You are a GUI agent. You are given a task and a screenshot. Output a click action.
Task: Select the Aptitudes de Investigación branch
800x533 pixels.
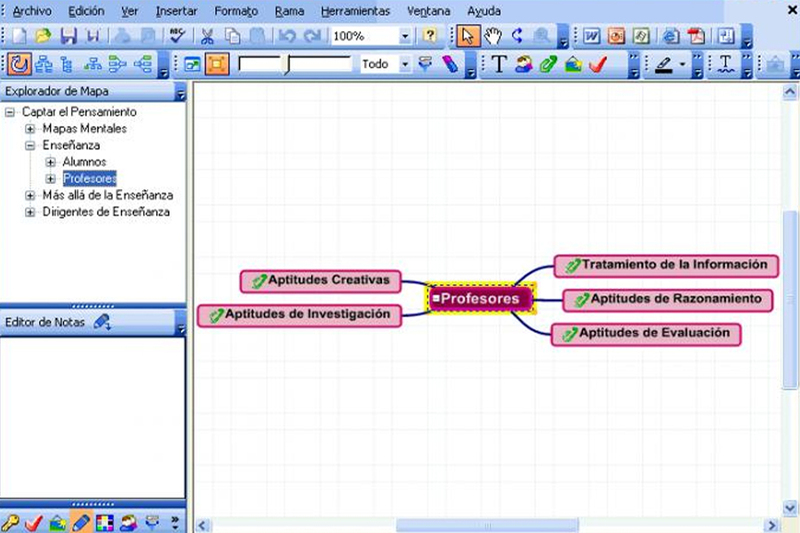(x=299, y=315)
